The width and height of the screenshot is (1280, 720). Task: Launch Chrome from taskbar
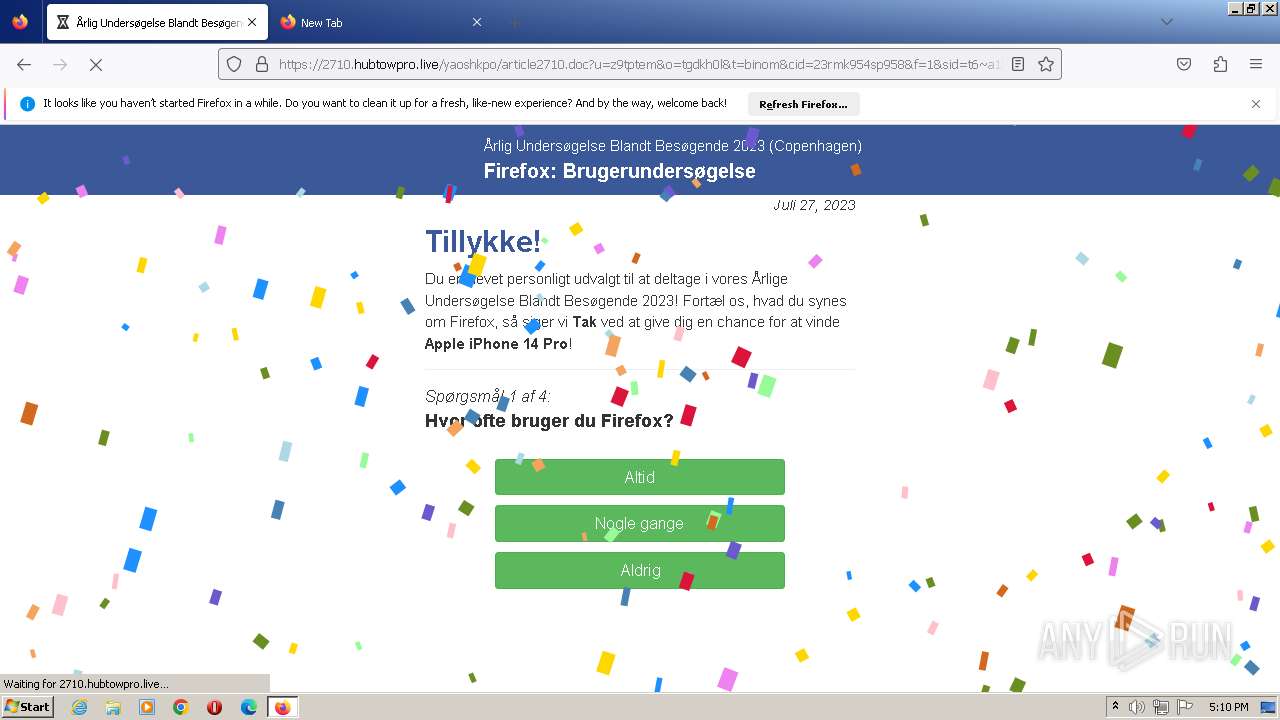coord(181,707)
